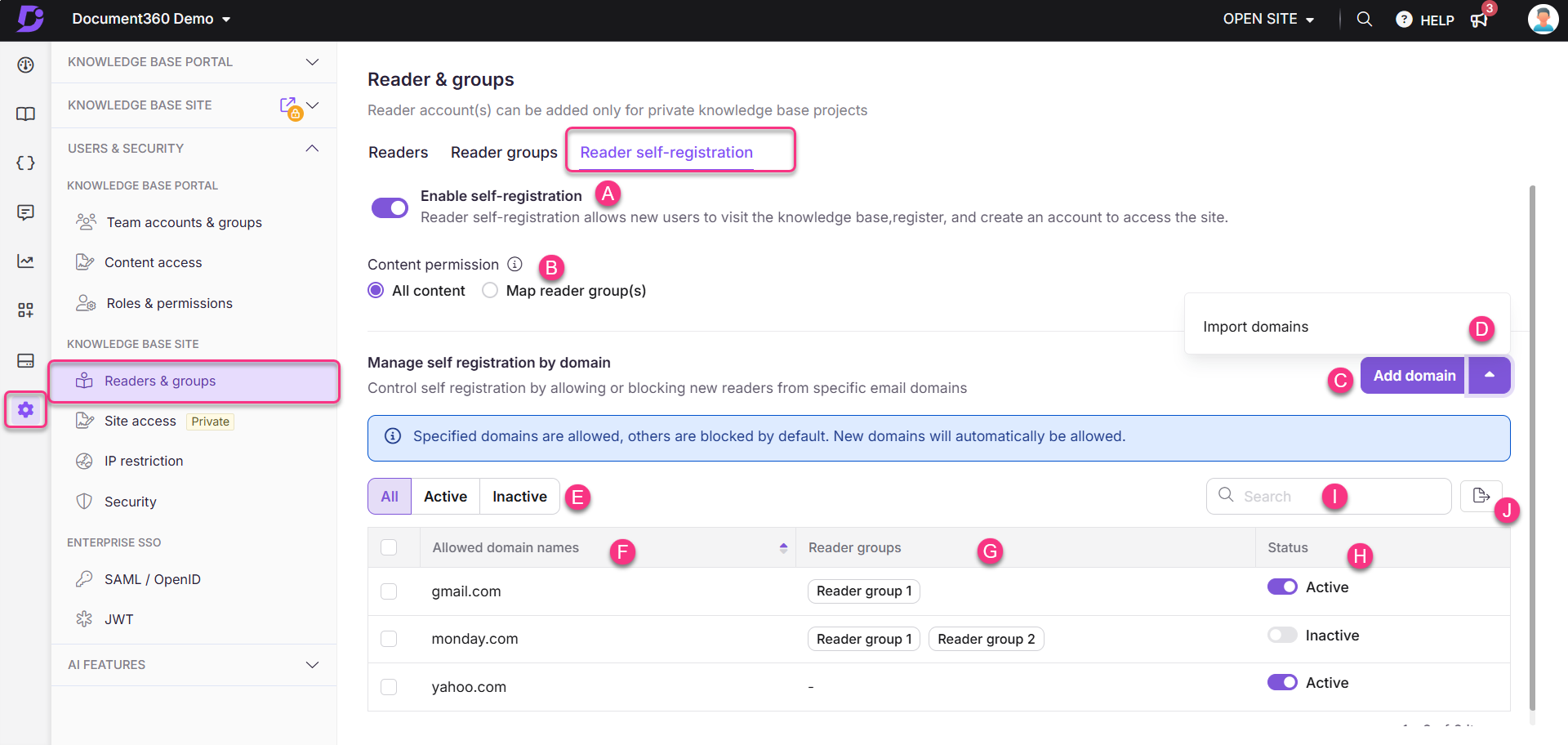This screenshot has height=745, width=1568.
Task: Open the Drive storage icon in left rail
Action: click(25, 360)
